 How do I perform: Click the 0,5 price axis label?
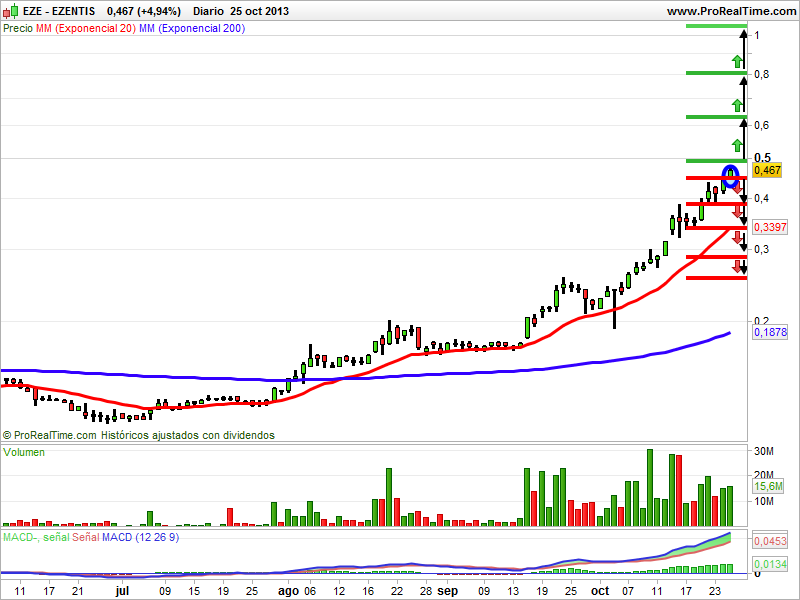click(x=762, y=158)
